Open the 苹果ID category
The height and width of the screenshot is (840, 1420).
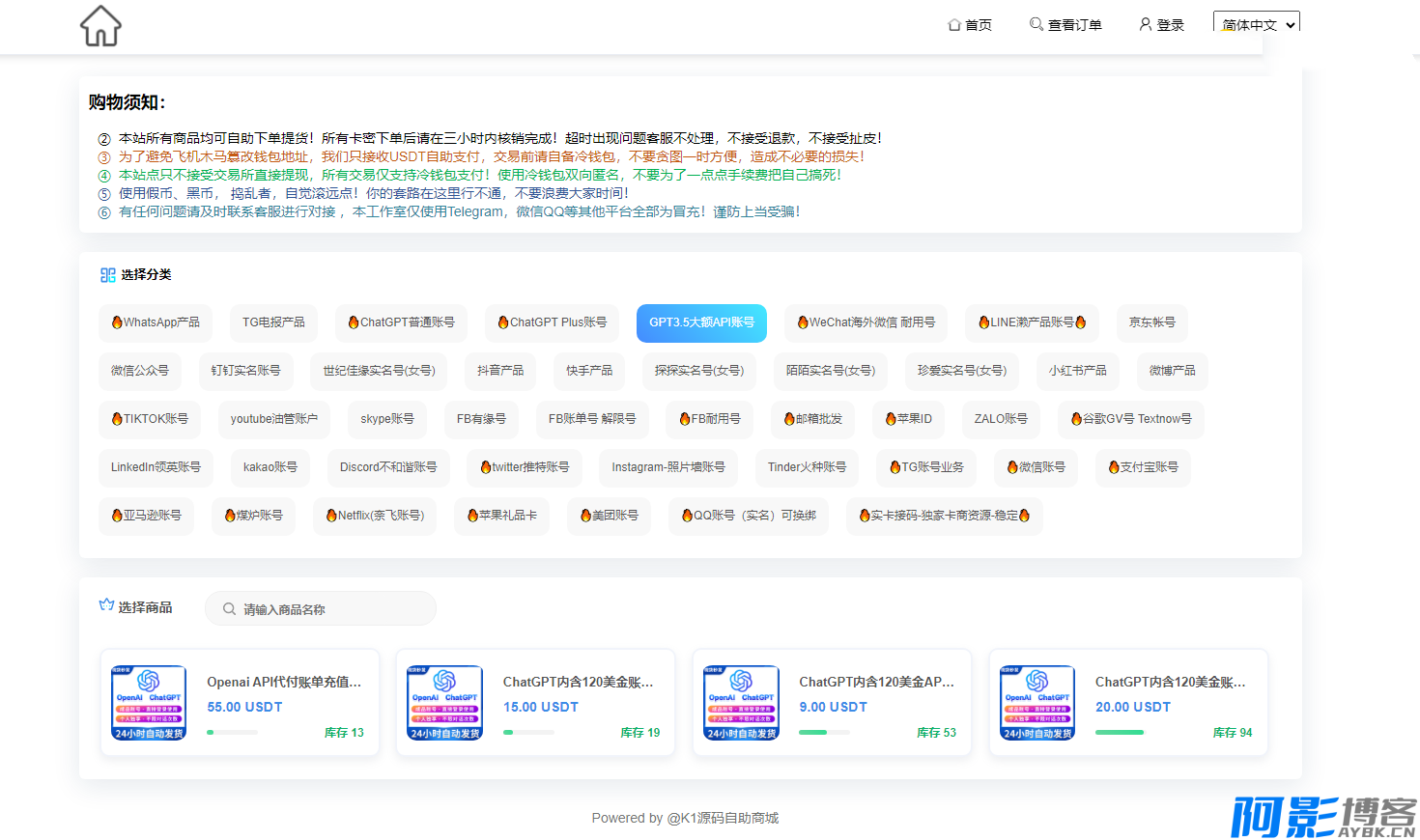[909, 419]
